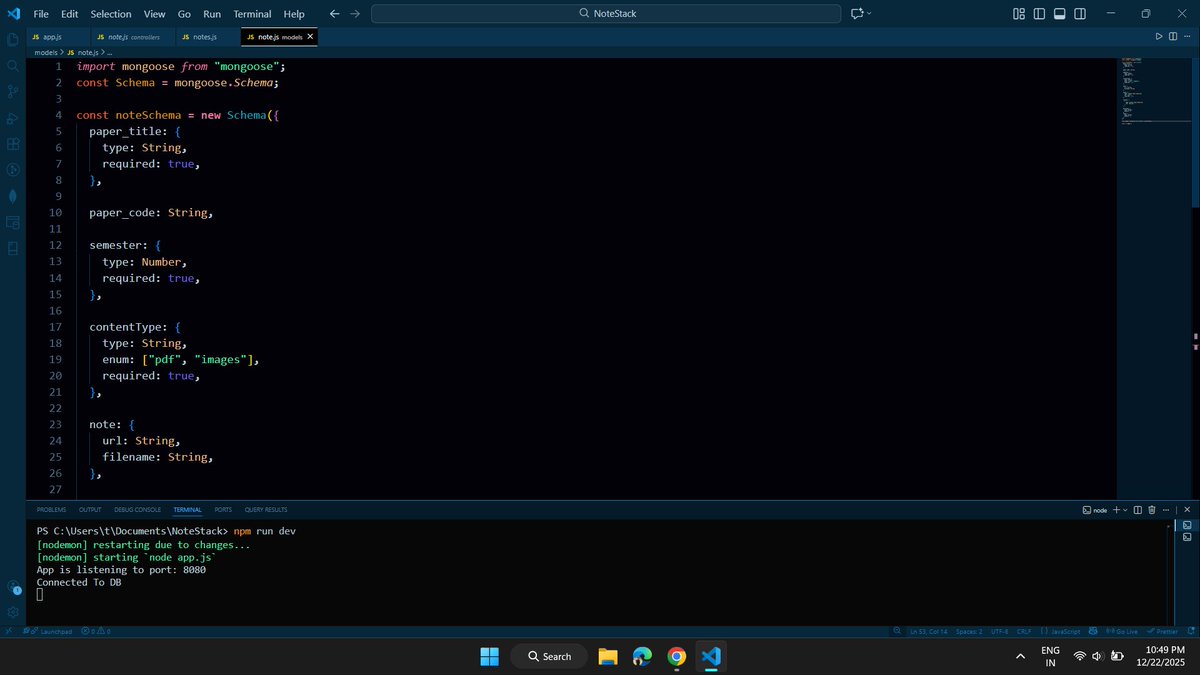1200x675 pixels.
Task: Open editor More Actions ellipsis
Action: click(x=1187, y=36)
